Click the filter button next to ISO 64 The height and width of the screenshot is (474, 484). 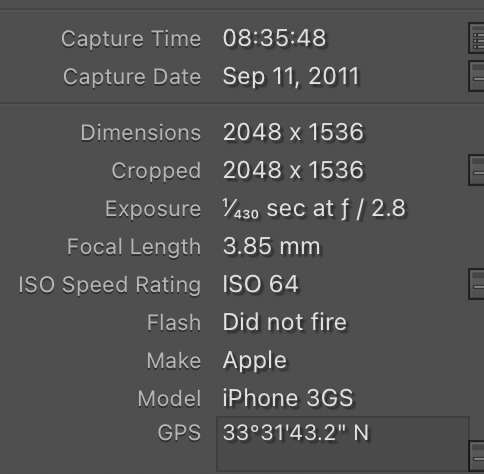tap(476, 284)
